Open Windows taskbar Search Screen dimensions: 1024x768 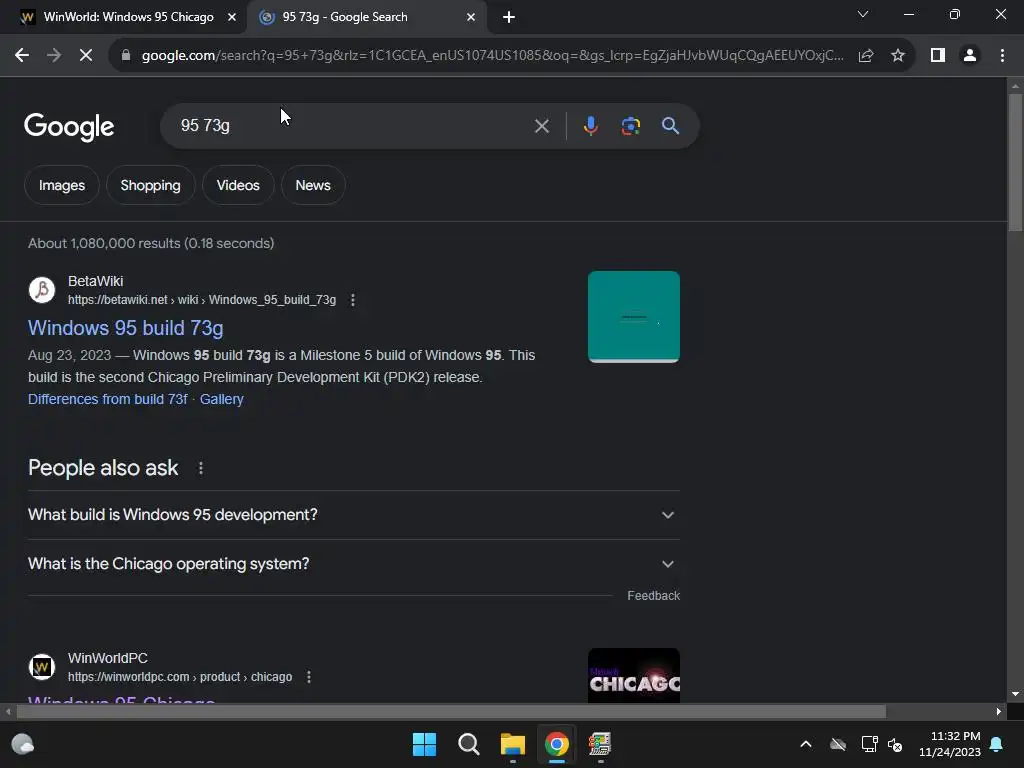tap(468, 744)
